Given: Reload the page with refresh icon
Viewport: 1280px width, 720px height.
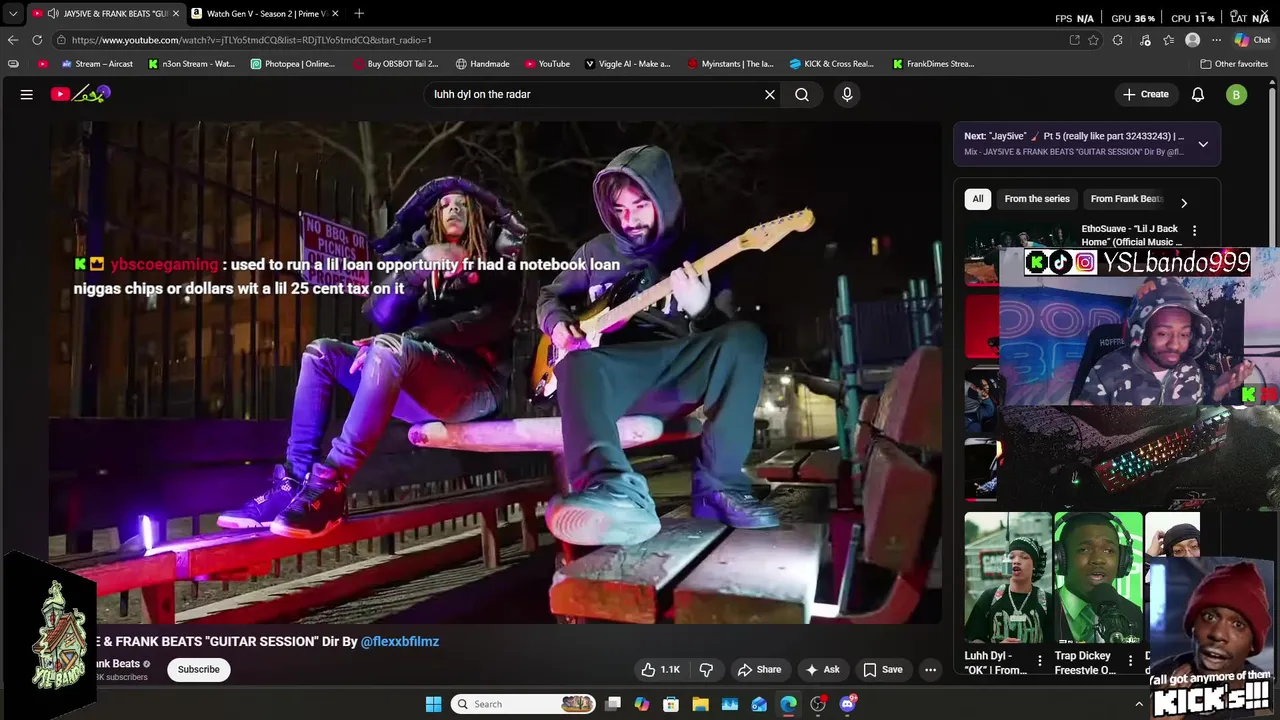Looking at the screenshot, I should [x=37, y=40].
